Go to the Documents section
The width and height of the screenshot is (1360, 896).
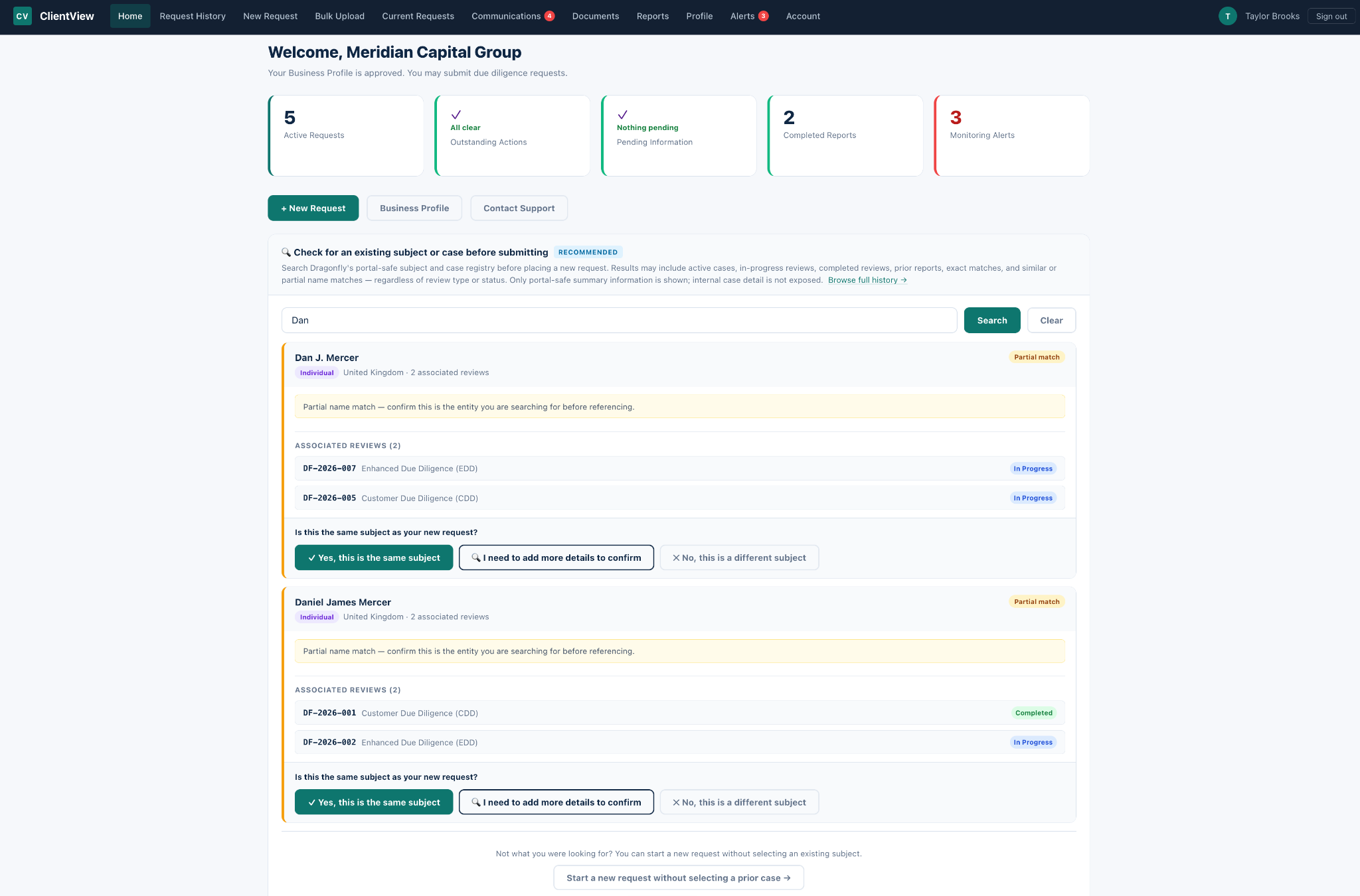pyautogui.click(x=596, y=16)
